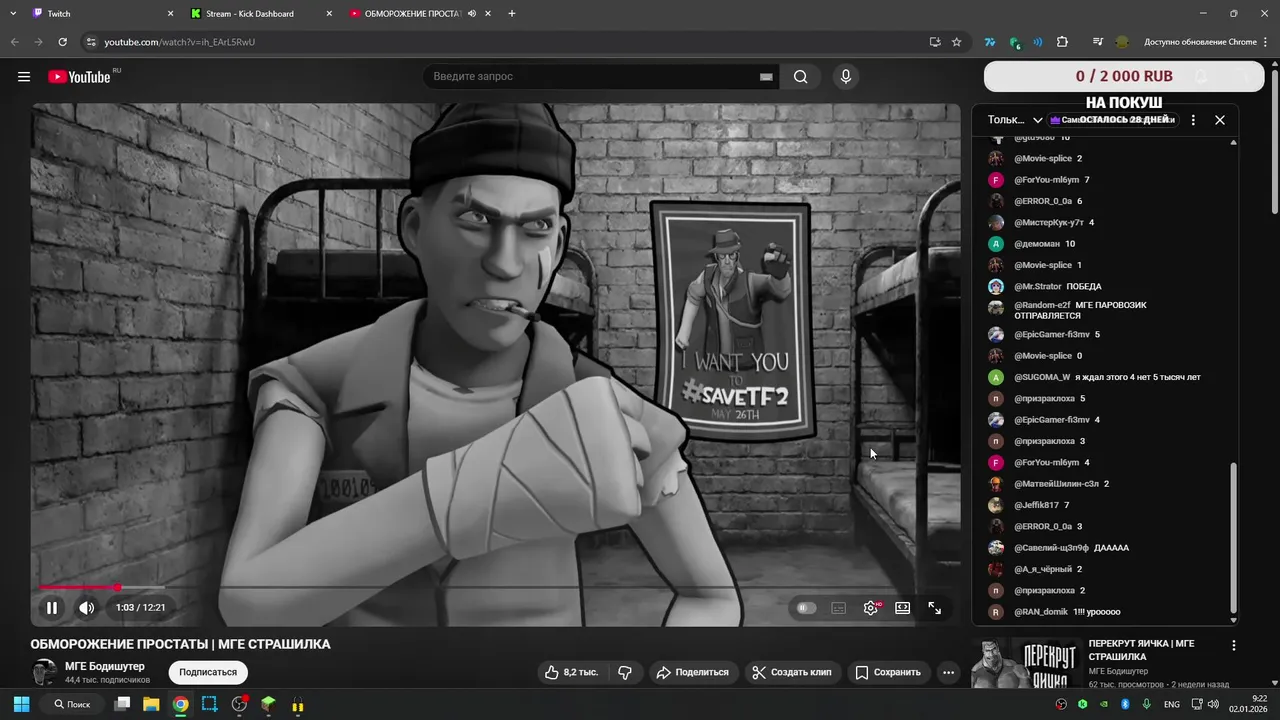Click the YouTube search magnifier button
Image resolution: width=1280 pixels, height=720 pixels.
[801, 77]
